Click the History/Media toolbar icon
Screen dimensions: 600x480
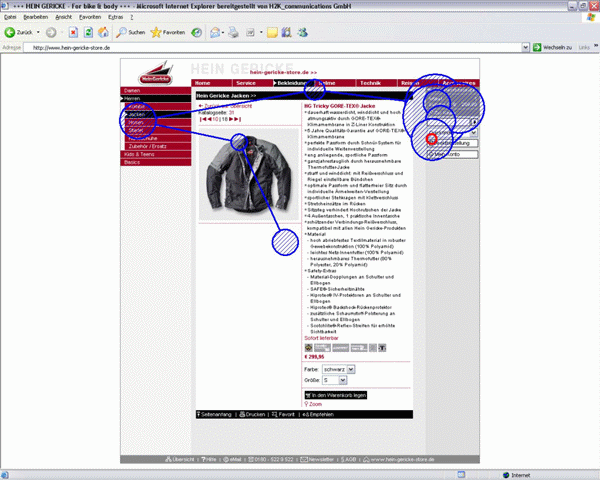(x=197, y=33)
